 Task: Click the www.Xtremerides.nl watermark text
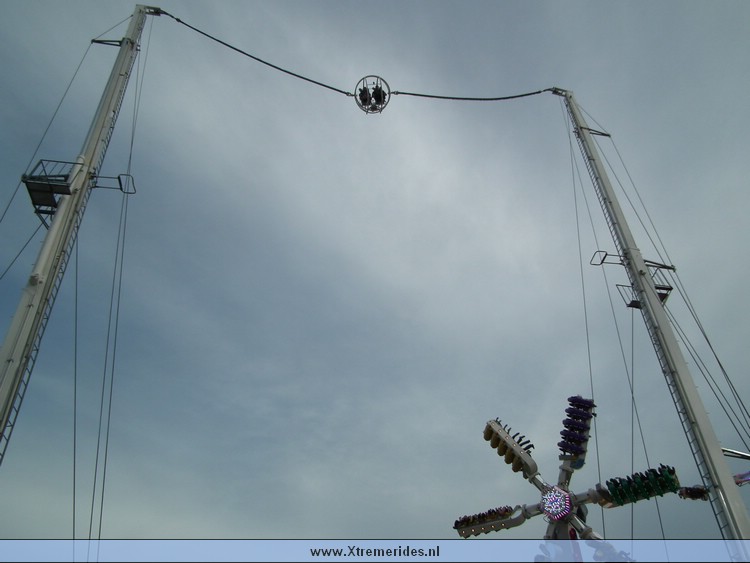pyautogui.click(x=374, y=552)
